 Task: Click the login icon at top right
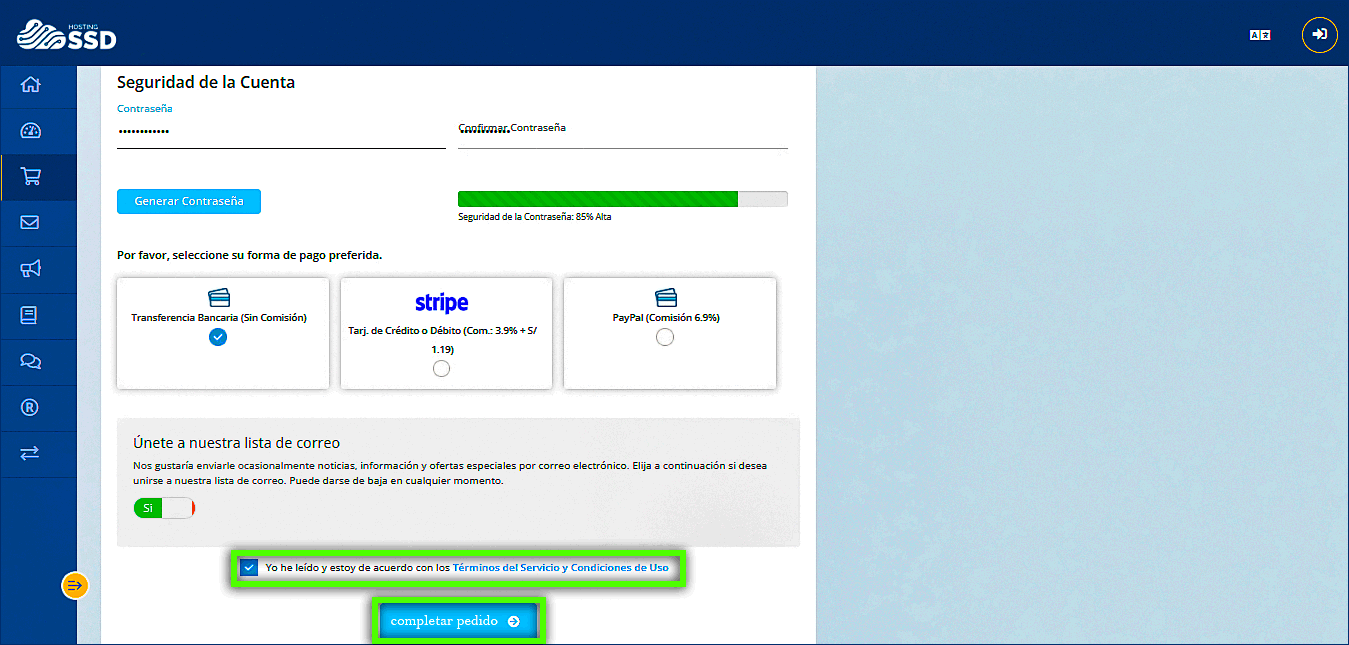click(1319, 35)
